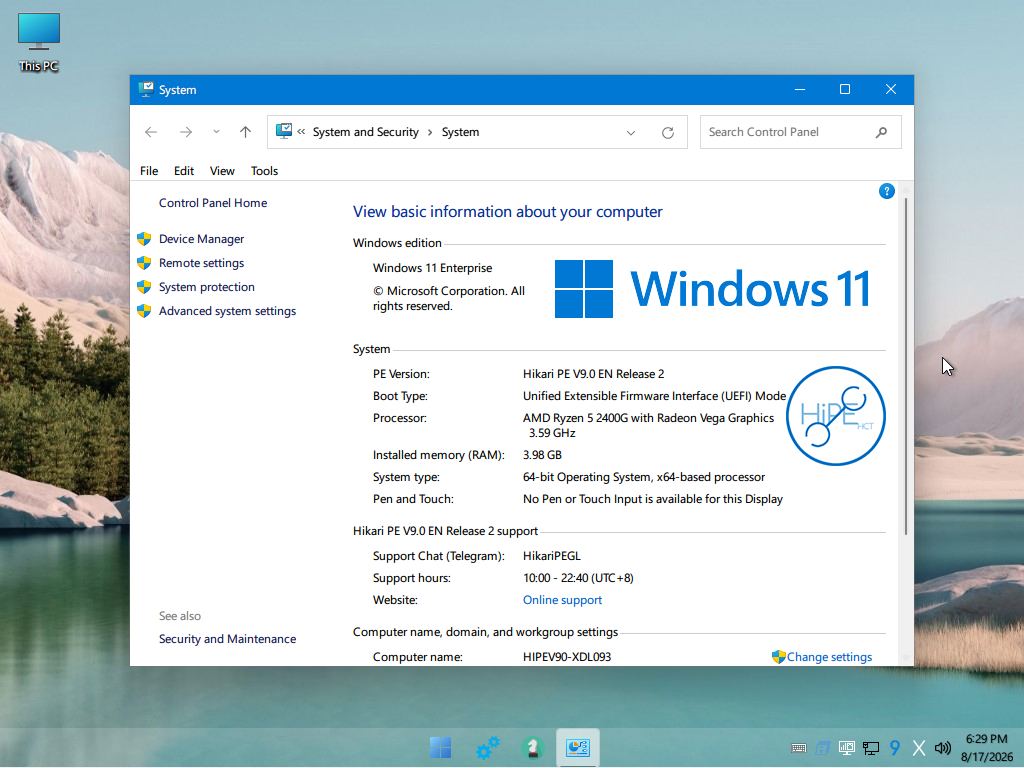Click the shield icon beside Change settings
The image size is (1024, 768).
pos(778,657)
